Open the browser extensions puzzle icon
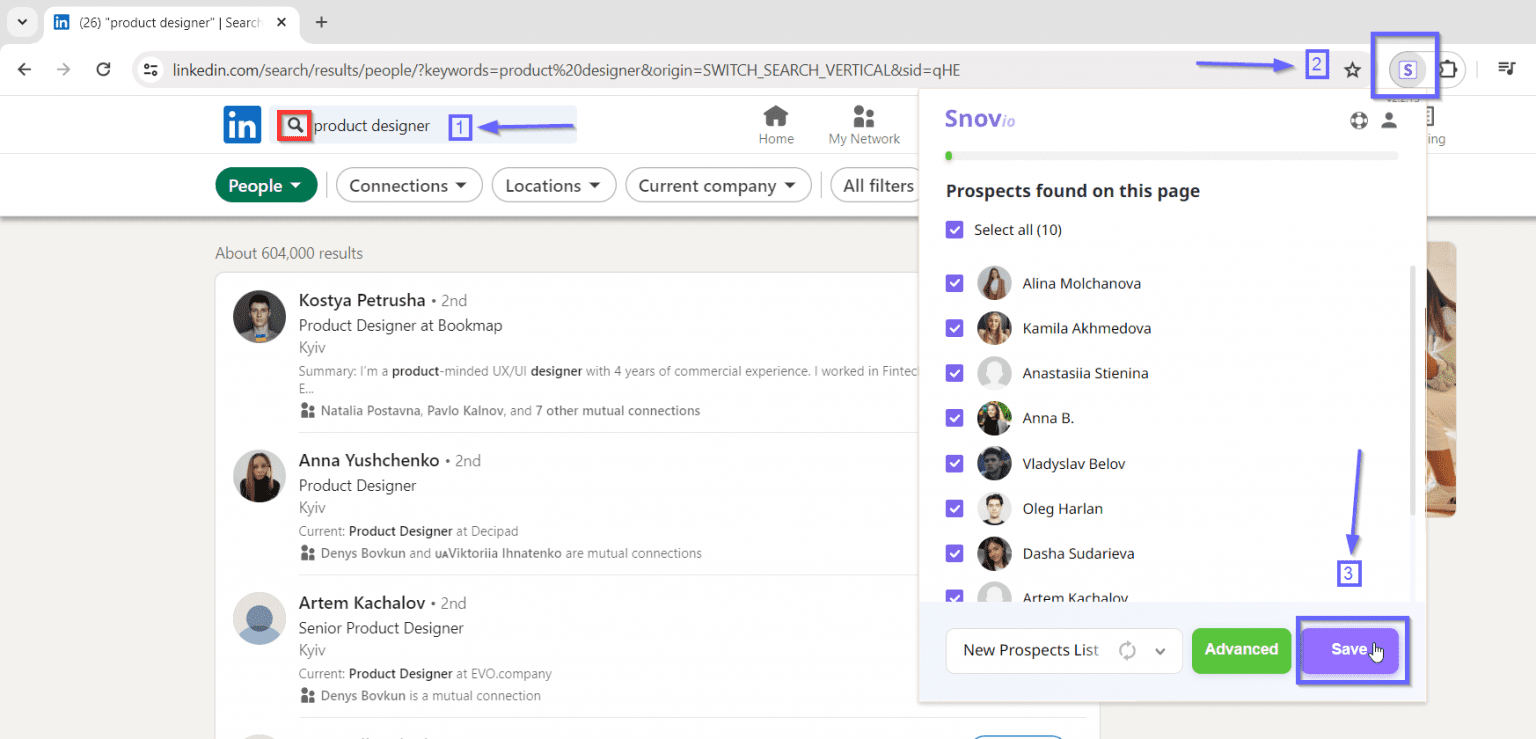1536x739 pixels. (1448, 69)
